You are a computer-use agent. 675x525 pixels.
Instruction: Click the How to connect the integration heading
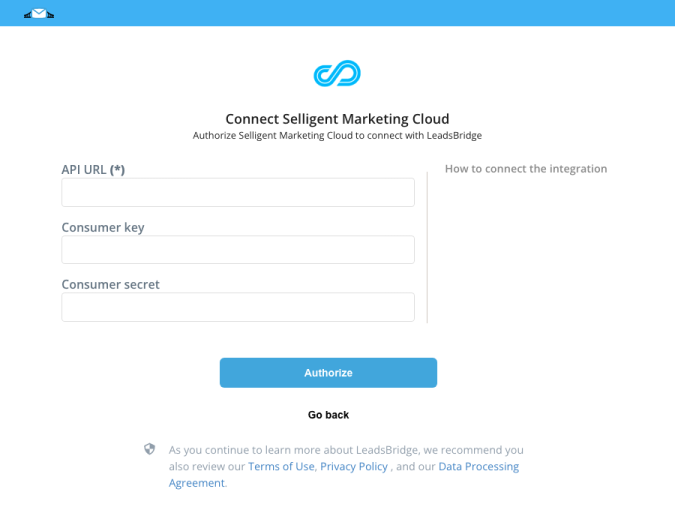pos(526,169)
